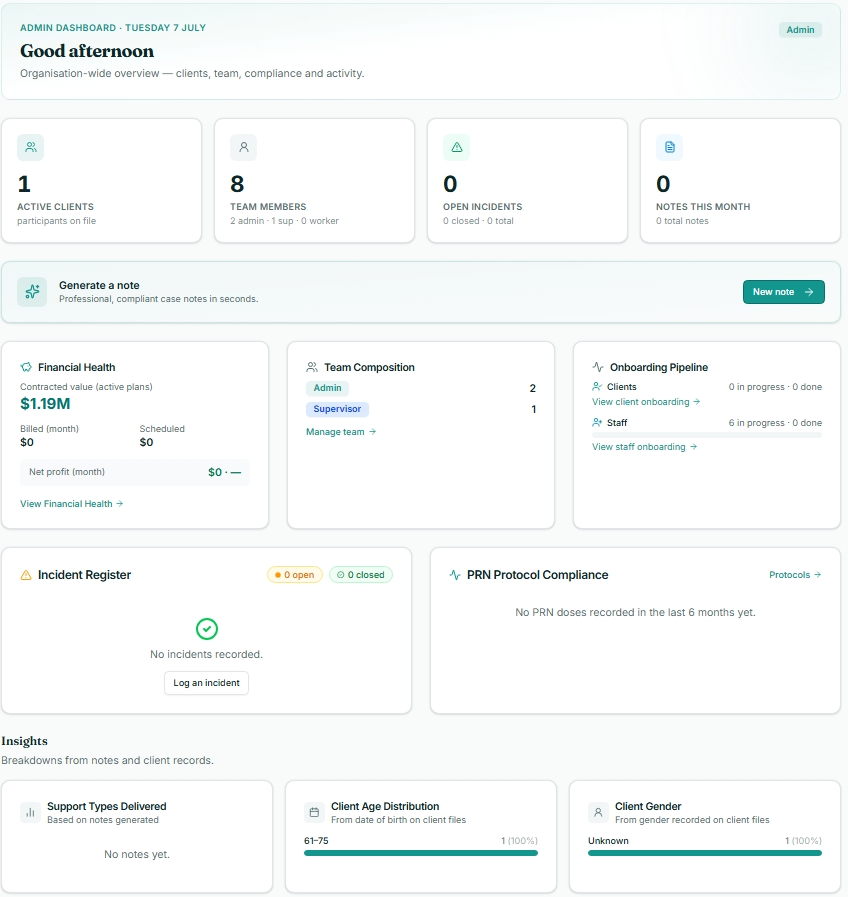
Task: Click the calendar icon by Client Age Distribution
Action: click(314, 812)
